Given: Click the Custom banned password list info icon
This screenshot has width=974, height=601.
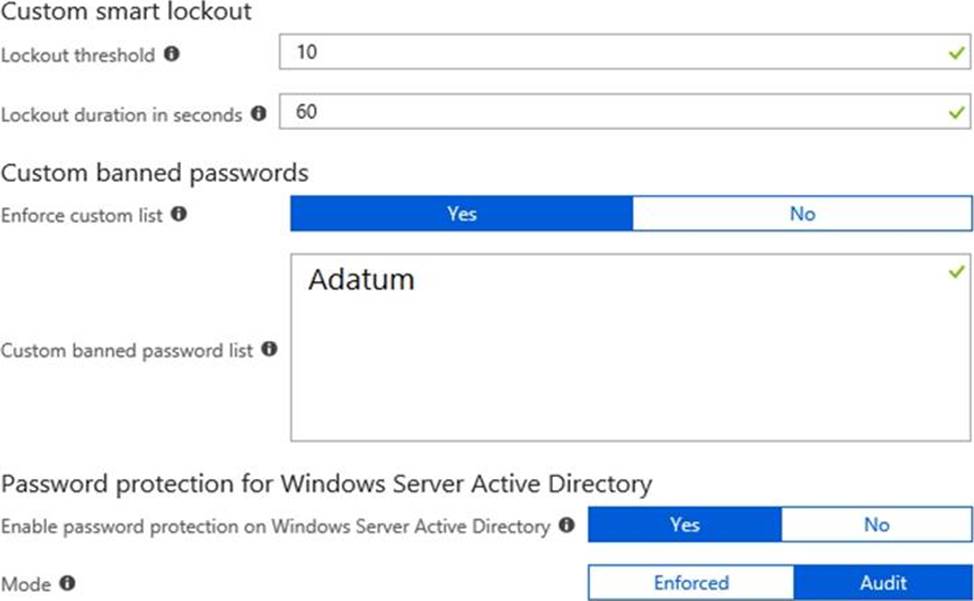Looking at the screenshot, I should 269,349.
